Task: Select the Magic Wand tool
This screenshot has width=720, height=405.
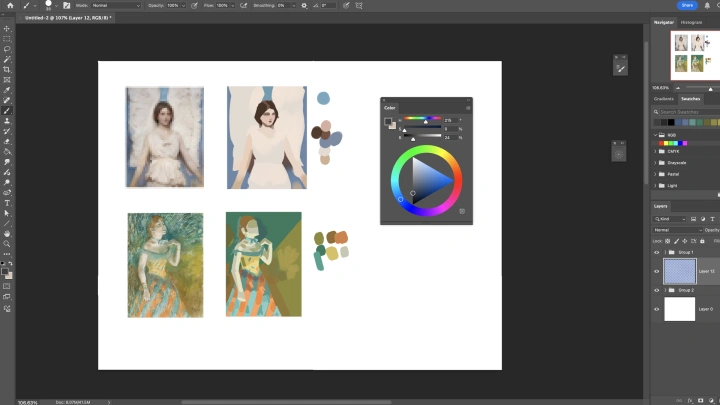Action: [x=7, y=59]
